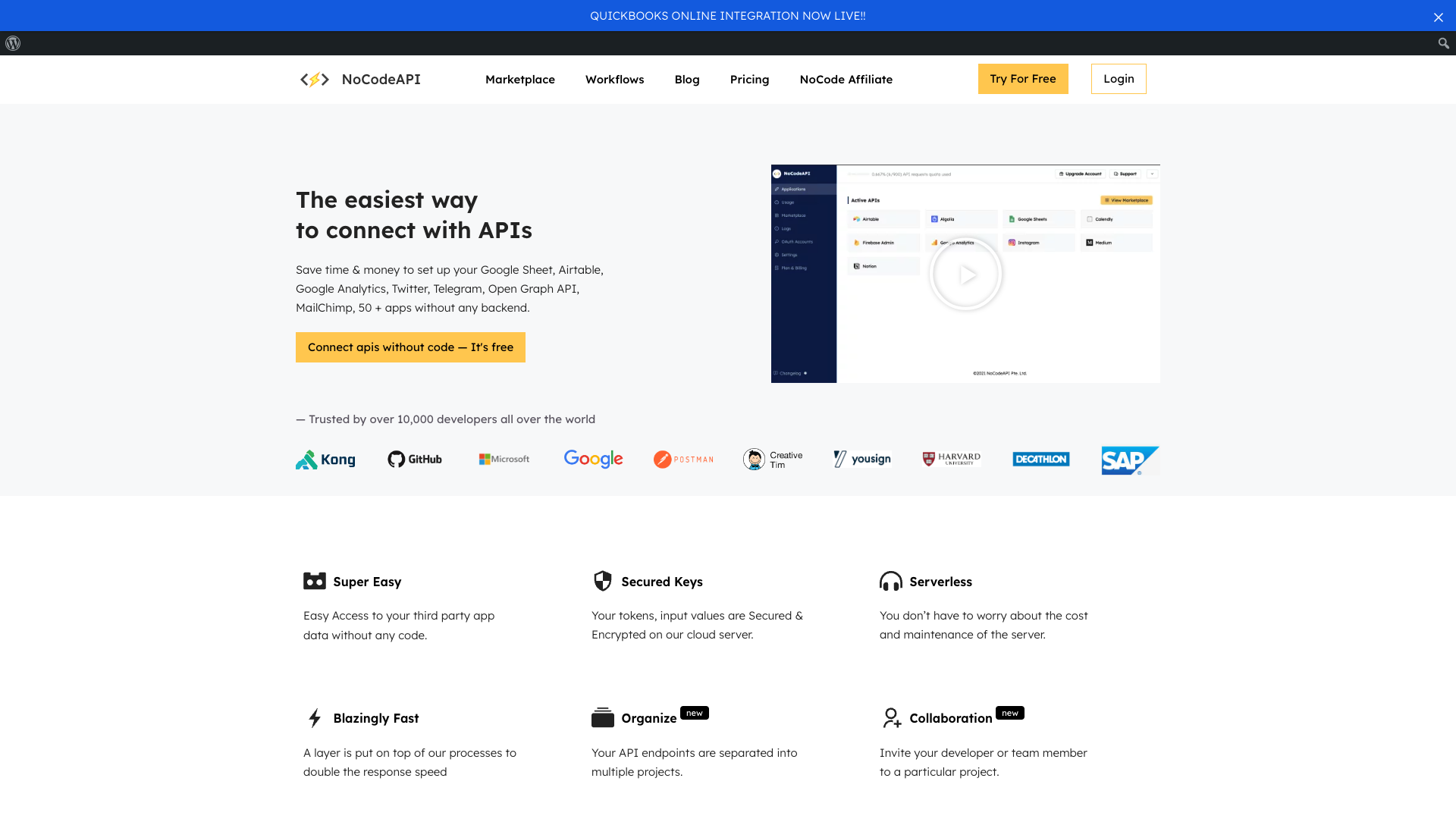Click the GitHub logo

(415, 460)
